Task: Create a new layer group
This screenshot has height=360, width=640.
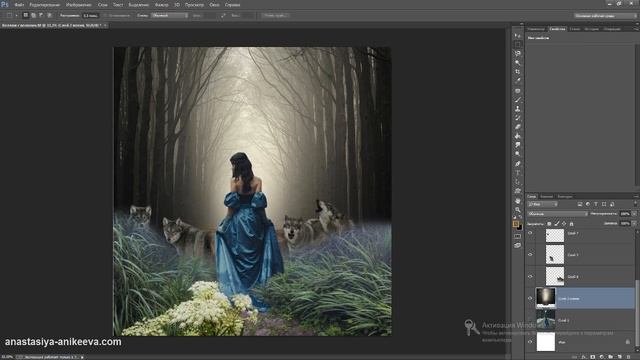Action: [610, 357]
